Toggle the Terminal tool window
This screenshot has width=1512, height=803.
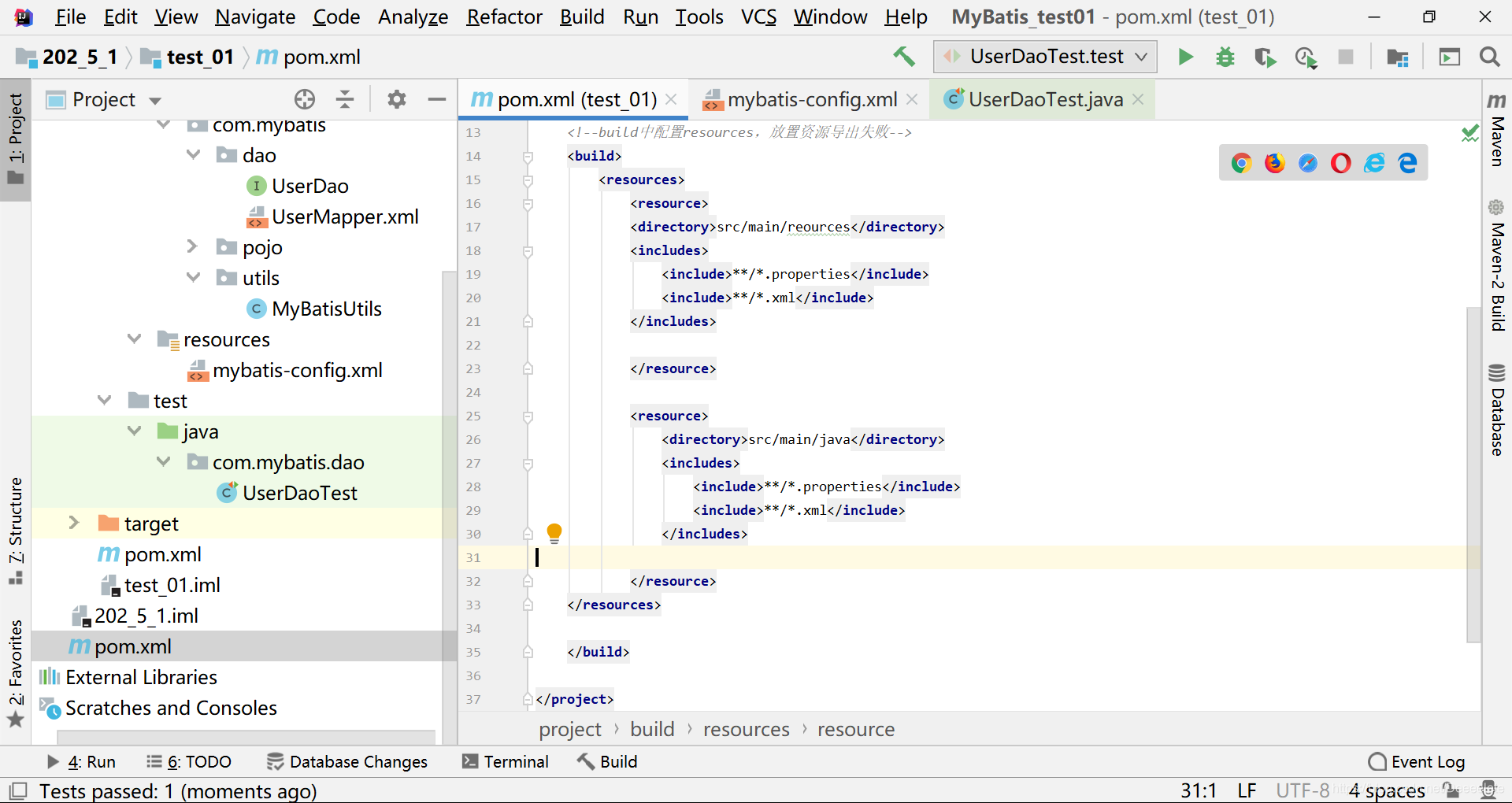(505, 761)
